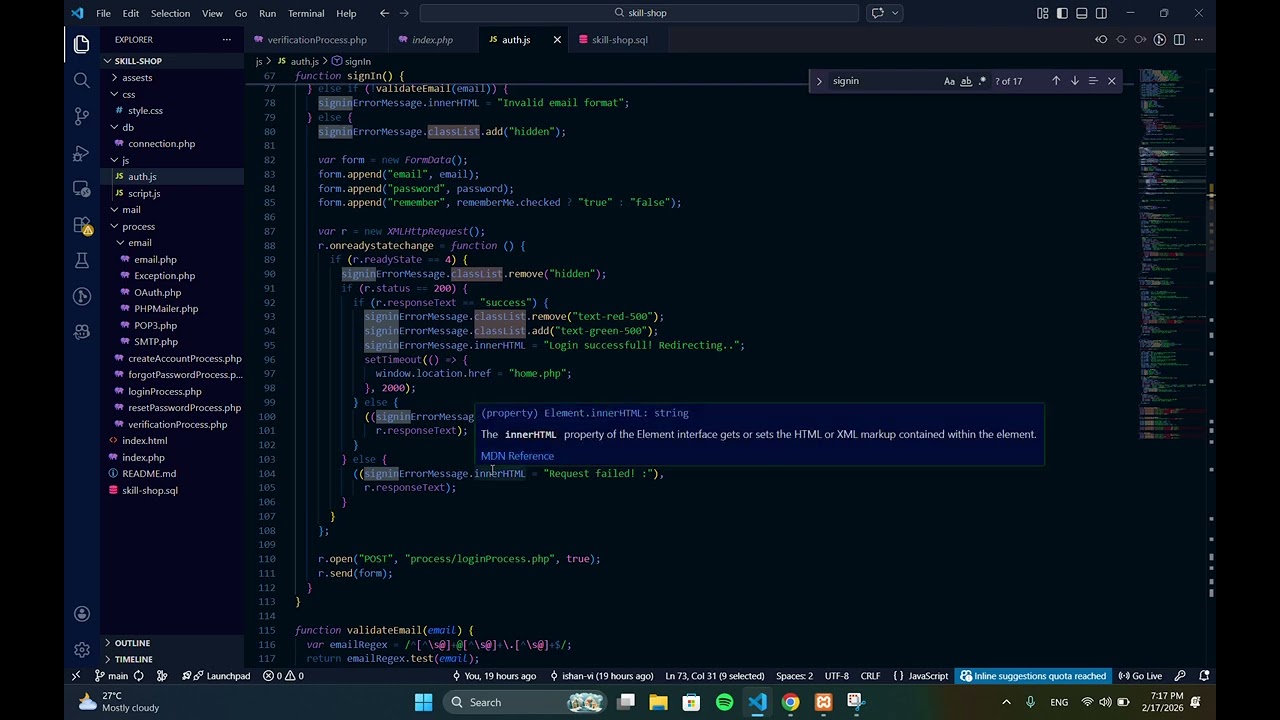
Task: Click the MDN Reference link
Action: 517,456
